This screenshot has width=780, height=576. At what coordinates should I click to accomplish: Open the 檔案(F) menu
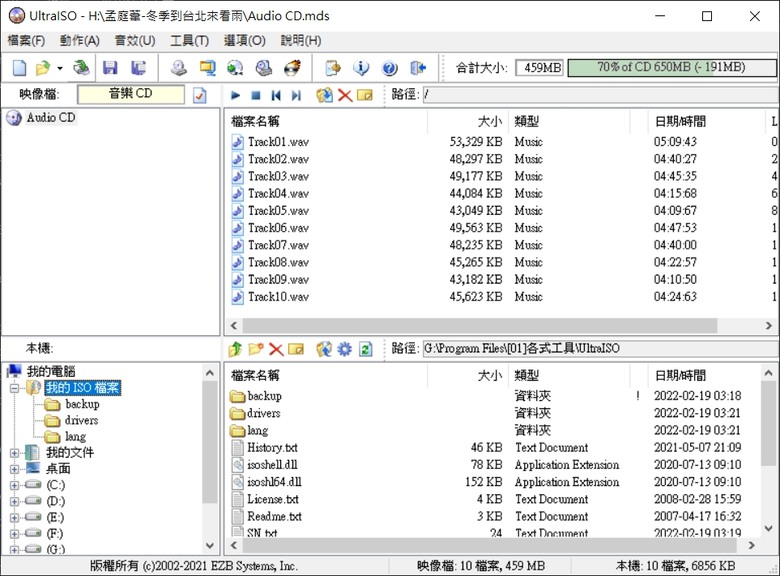tap(26, 40)
